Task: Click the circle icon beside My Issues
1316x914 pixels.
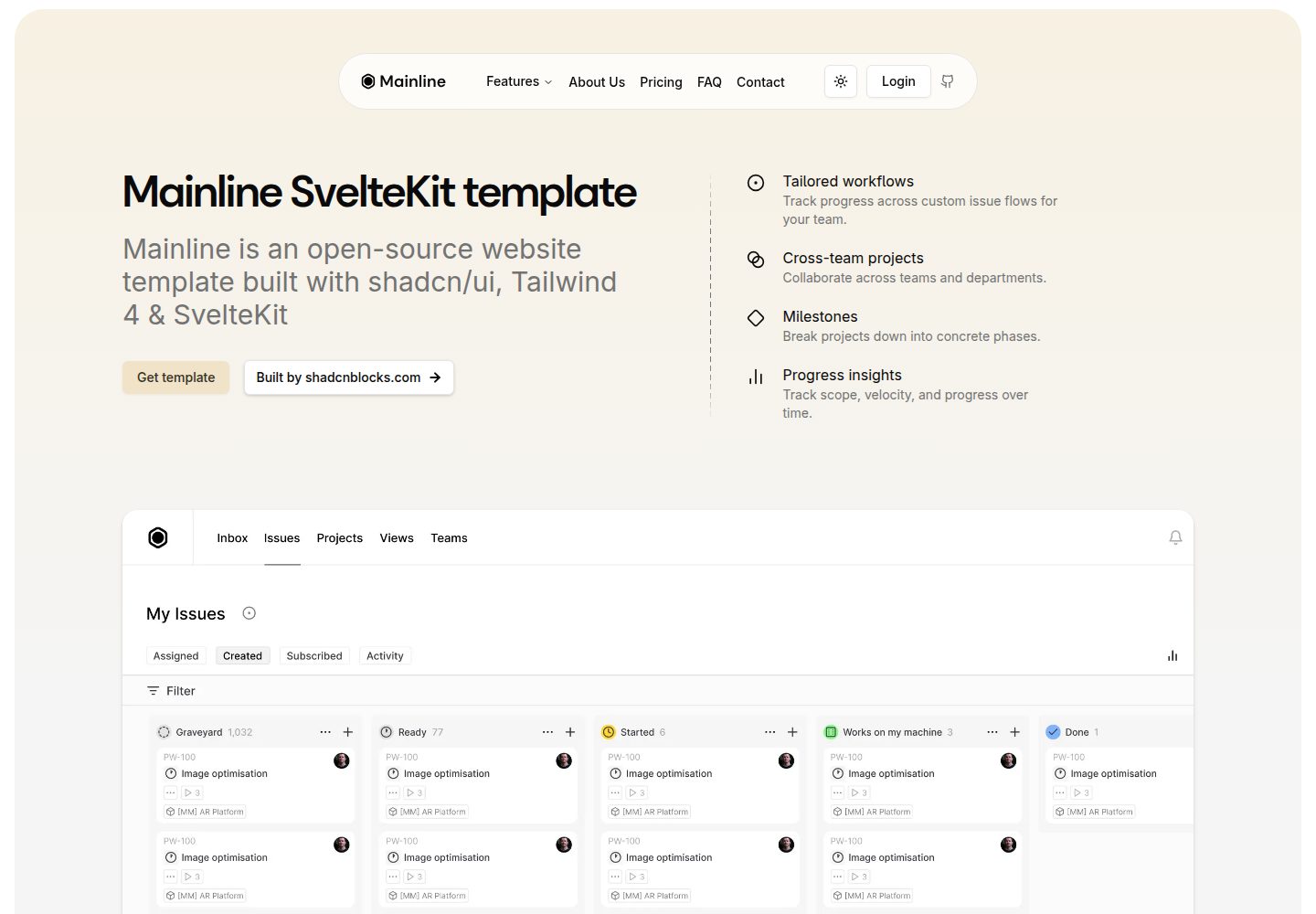Action: click(249, 613)
